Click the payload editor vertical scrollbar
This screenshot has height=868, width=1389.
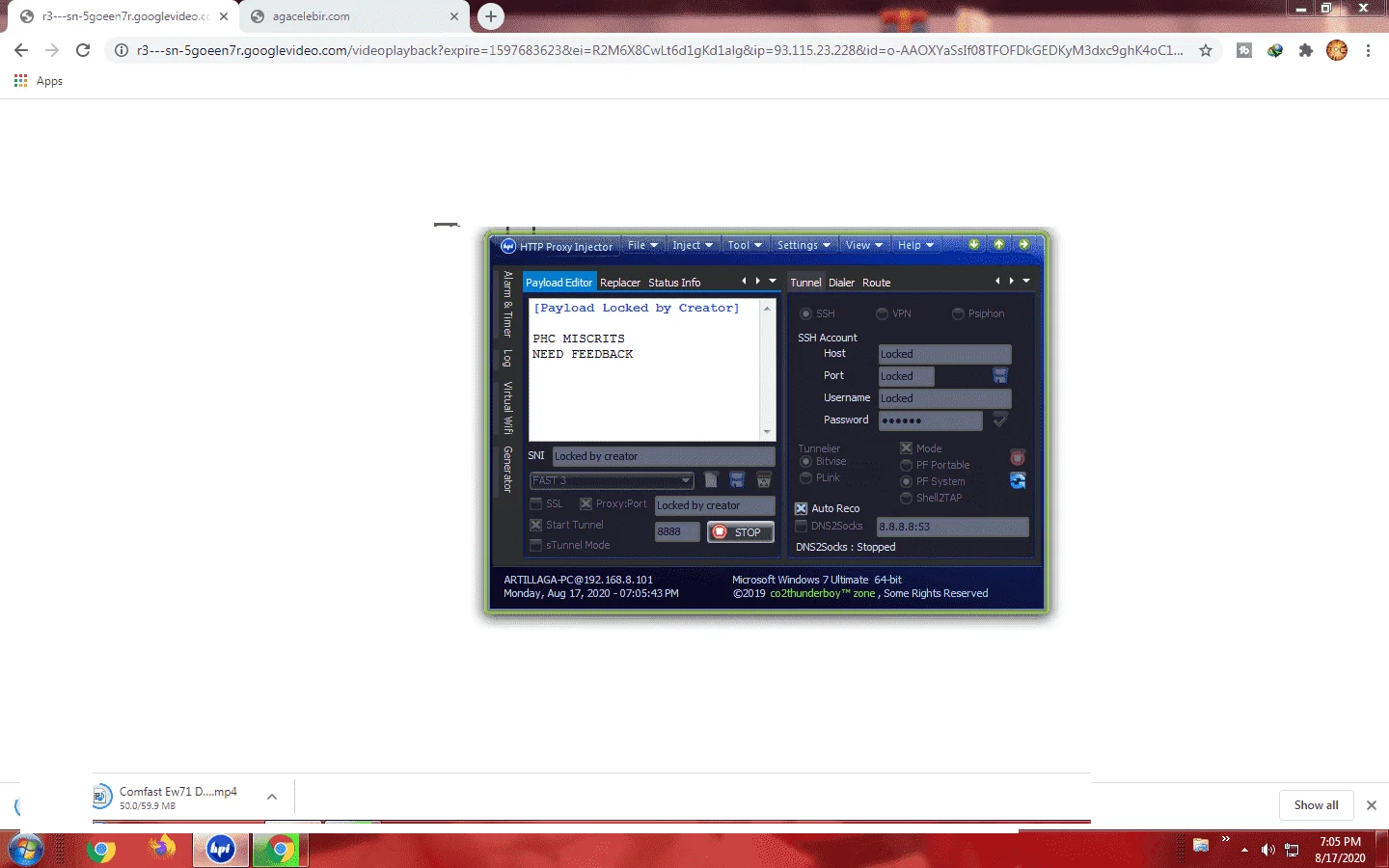pyautogui.click(x=768, y=369)
